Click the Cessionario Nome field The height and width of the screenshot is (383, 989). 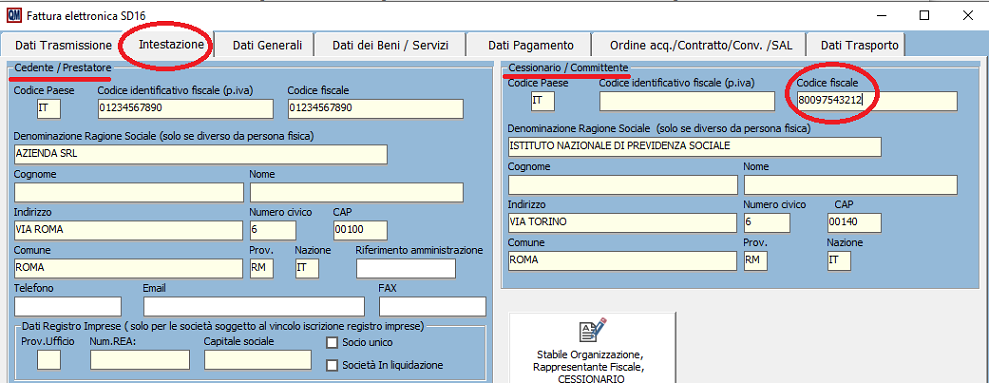pos(851,185)
